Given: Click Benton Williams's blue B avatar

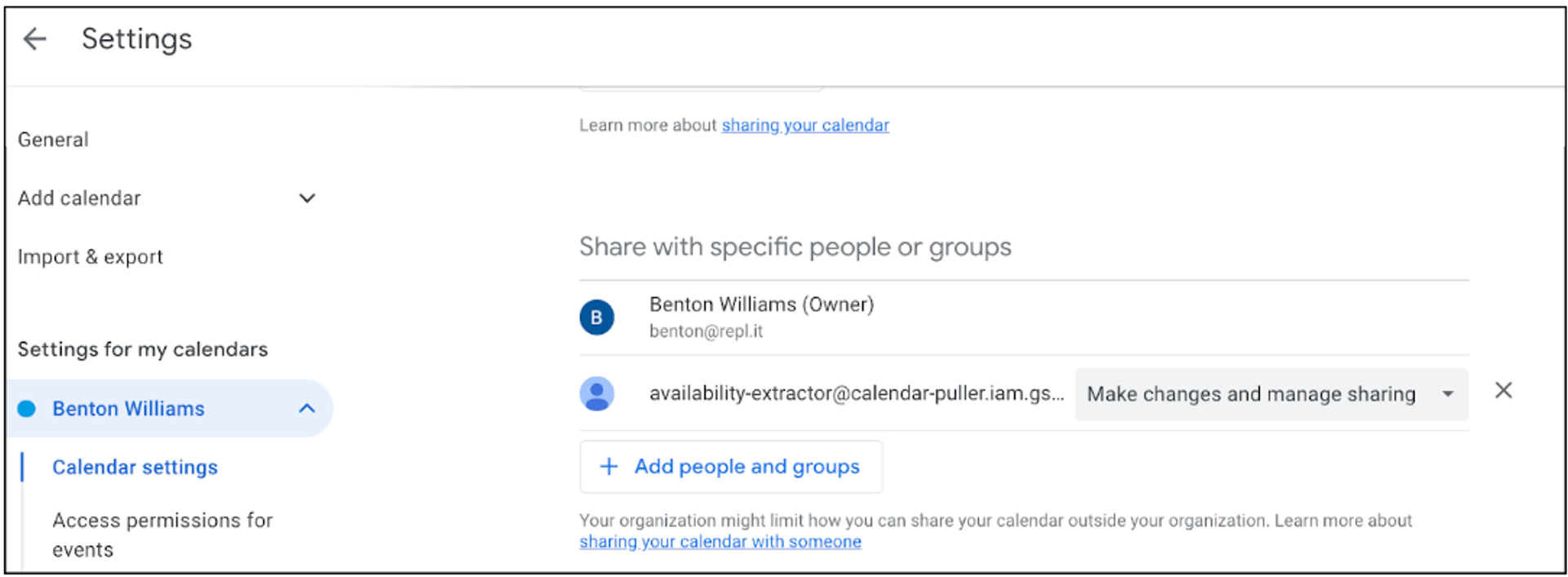Looking at the screenshot, I should (x=597, y=317).
